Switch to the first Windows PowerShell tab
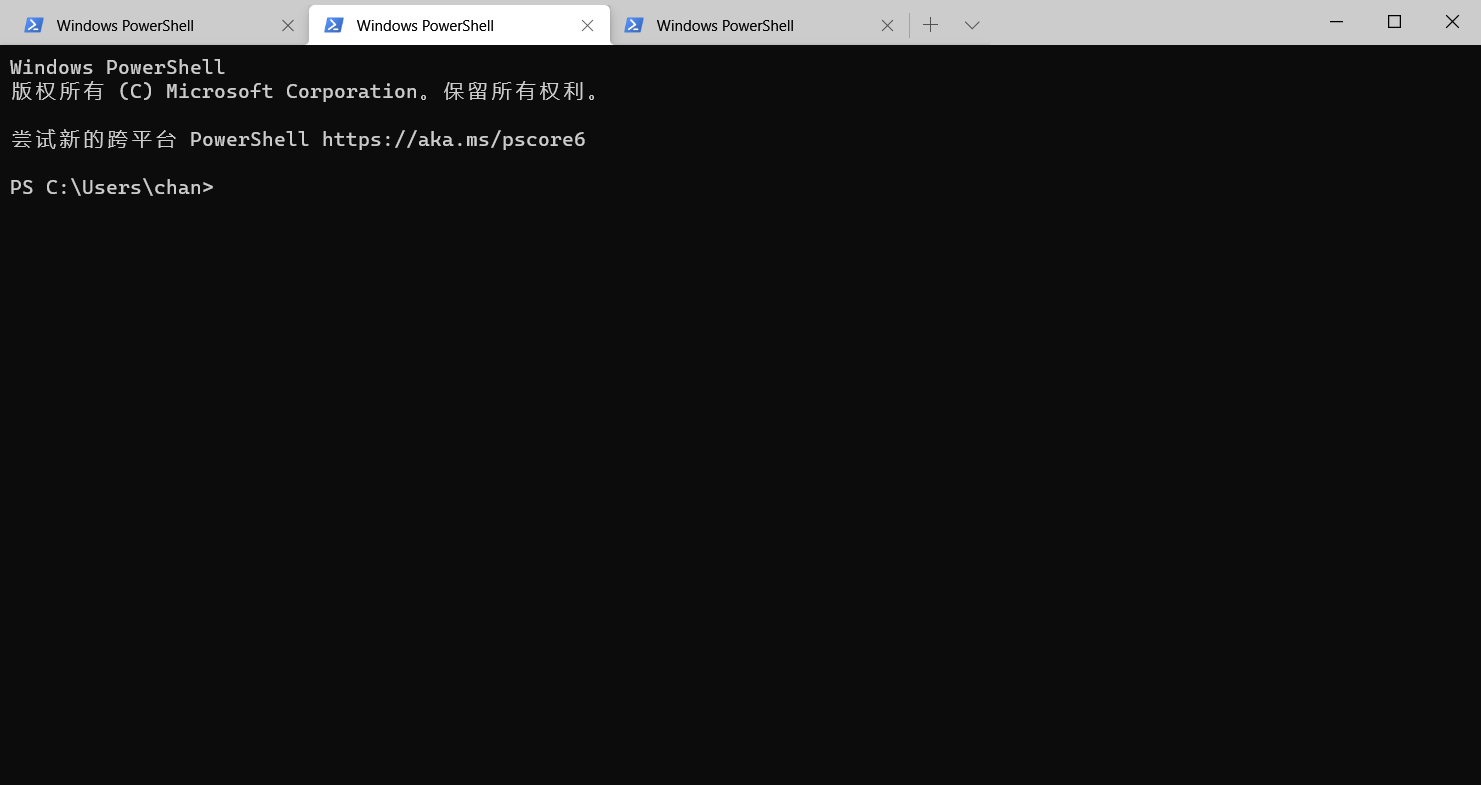The height and width of the screenshot is (785, 1481). pos(126,26)
